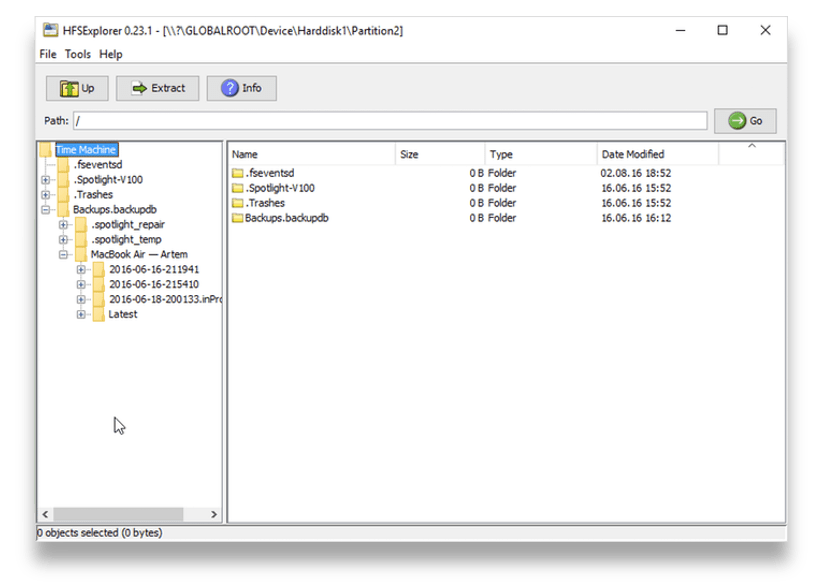This screenshot has height=583, width=830.
Task: Collapse the Backups.backupdb tree node
Action: (x=46, y=210)
